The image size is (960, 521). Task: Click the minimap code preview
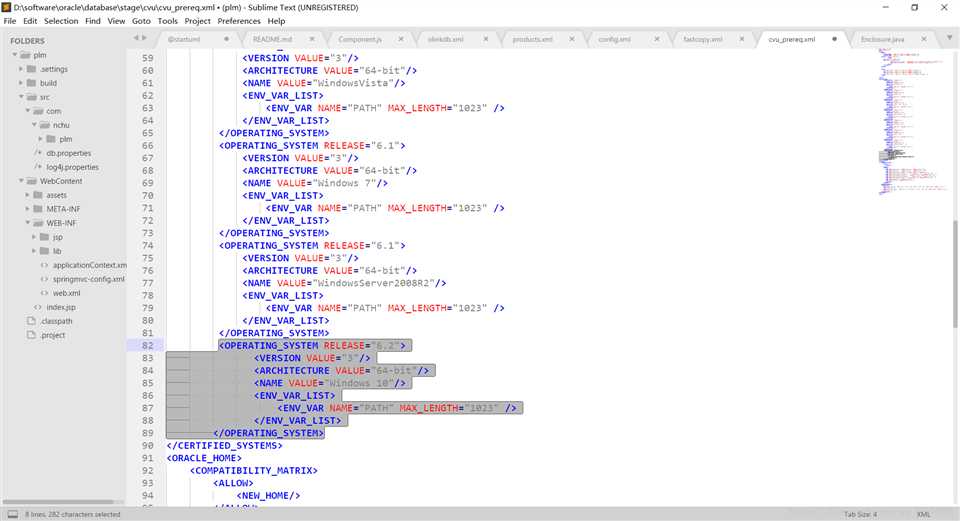point(912,121)
